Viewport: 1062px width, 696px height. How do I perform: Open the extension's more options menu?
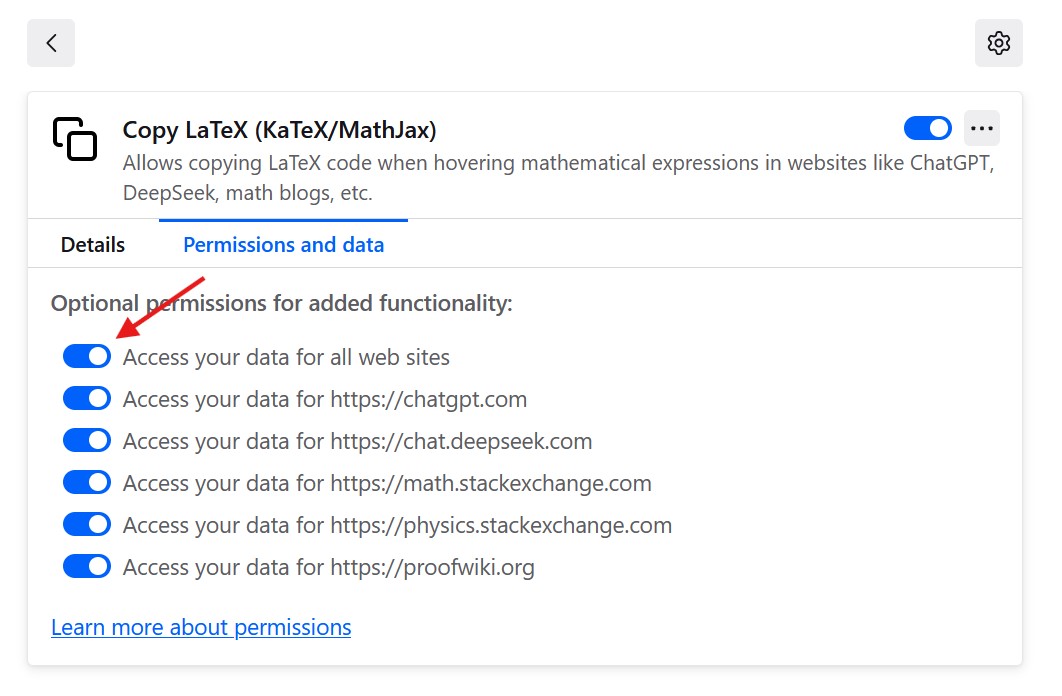(981, 128)
